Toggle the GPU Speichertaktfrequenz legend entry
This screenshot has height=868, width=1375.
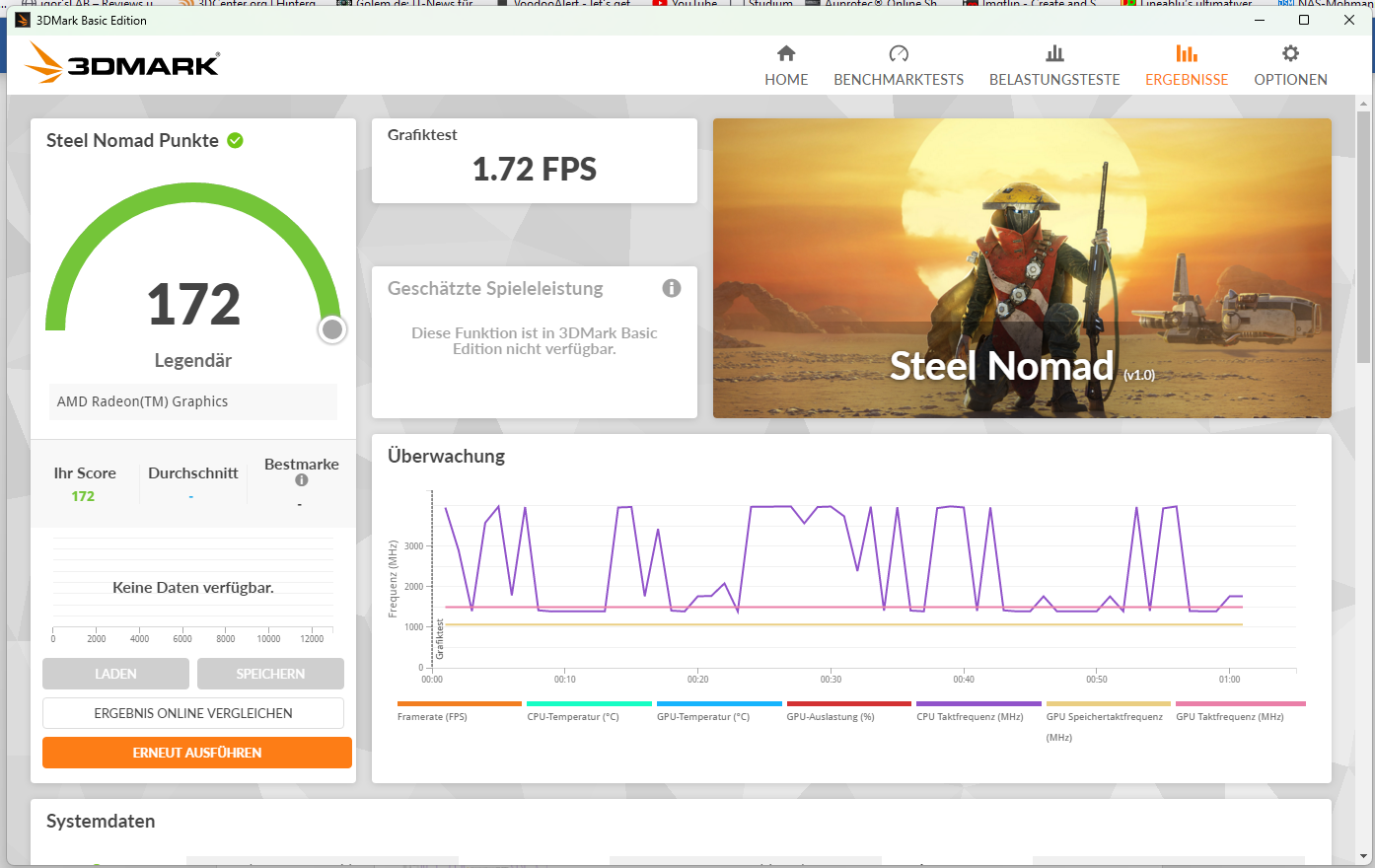pyautogui.click(x=1108, y=722)
